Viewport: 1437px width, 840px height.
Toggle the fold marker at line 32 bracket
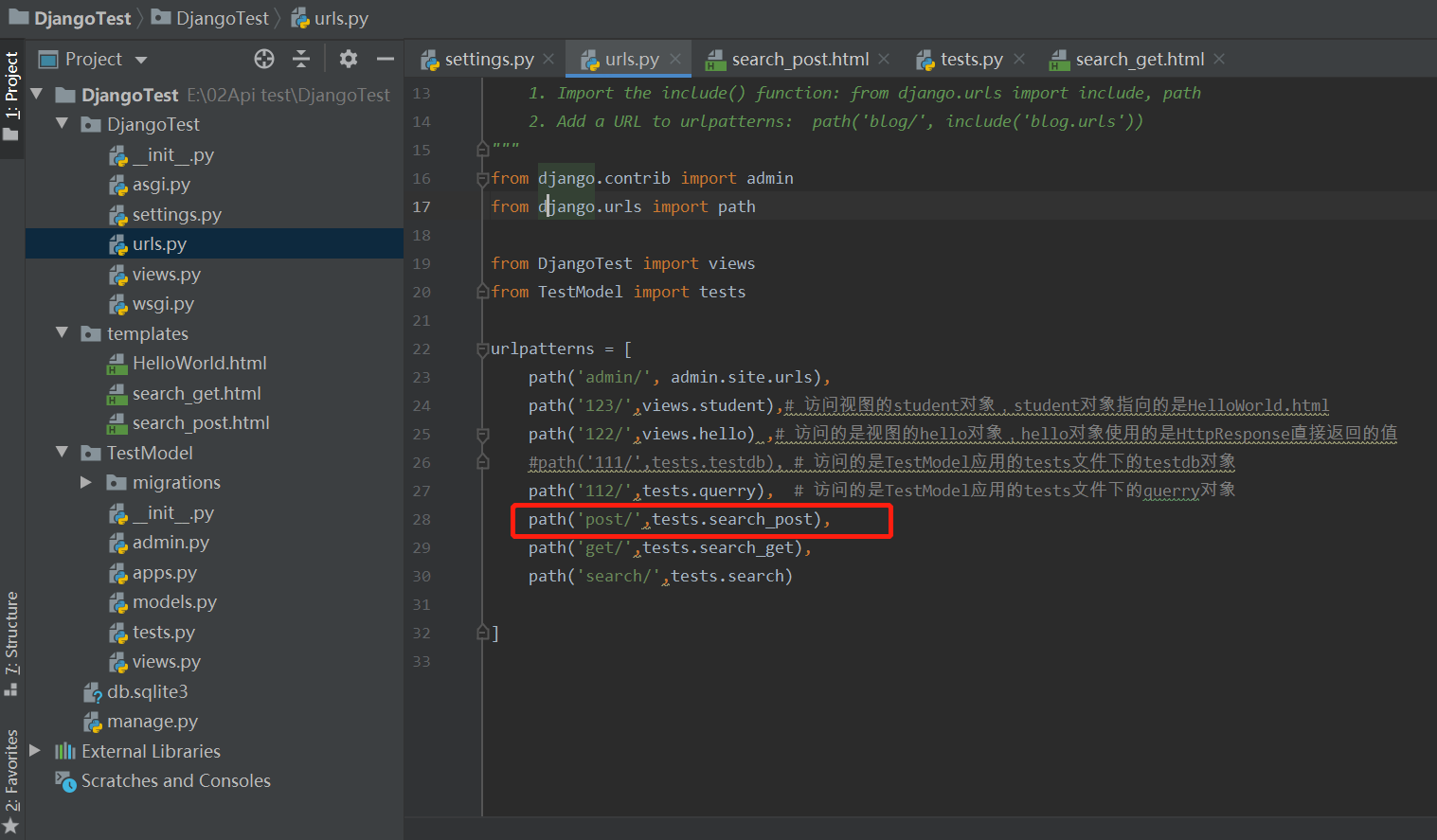click(x=482, y=633)
